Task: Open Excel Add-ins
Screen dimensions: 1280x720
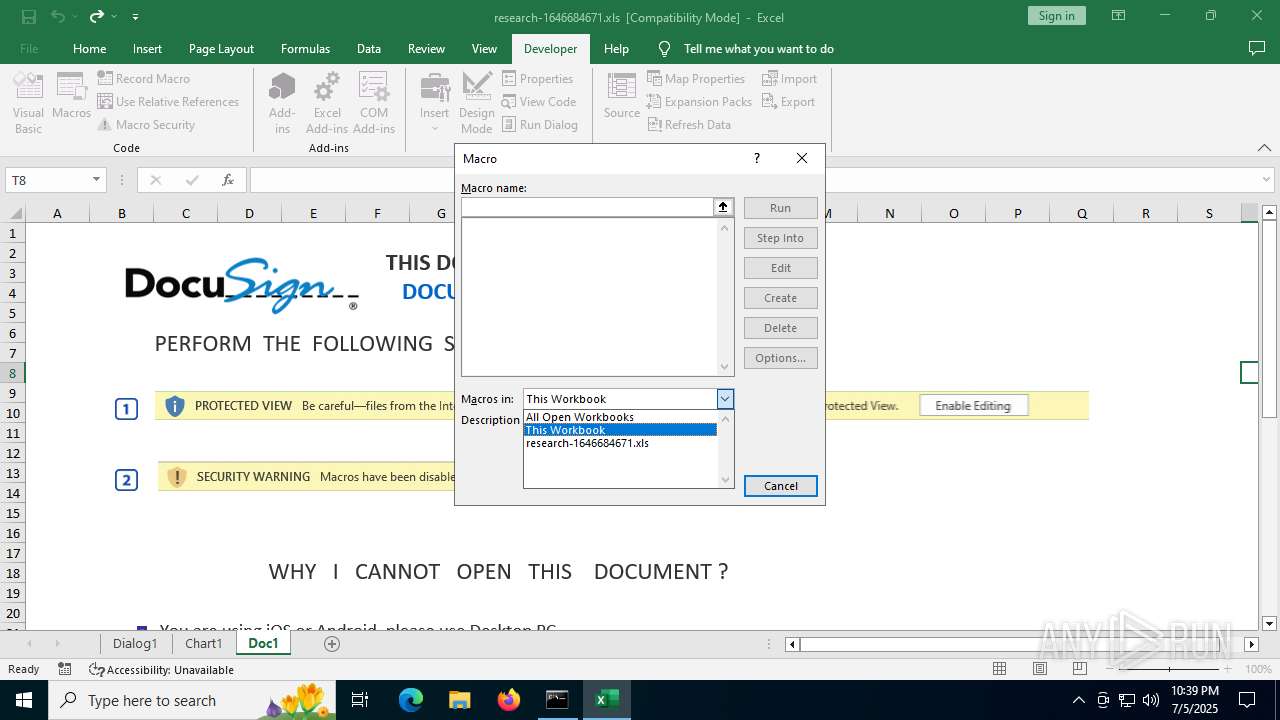Action: click(x=327, y=103)
